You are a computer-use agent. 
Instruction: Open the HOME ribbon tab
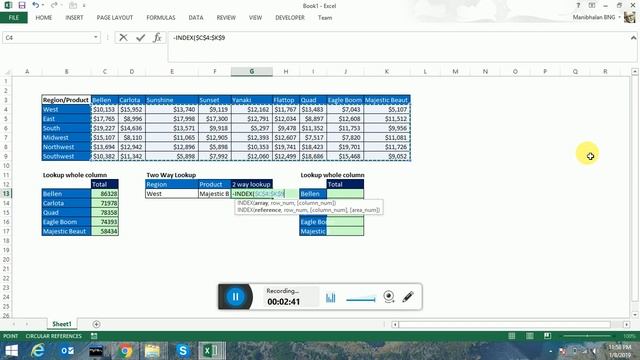44,18
